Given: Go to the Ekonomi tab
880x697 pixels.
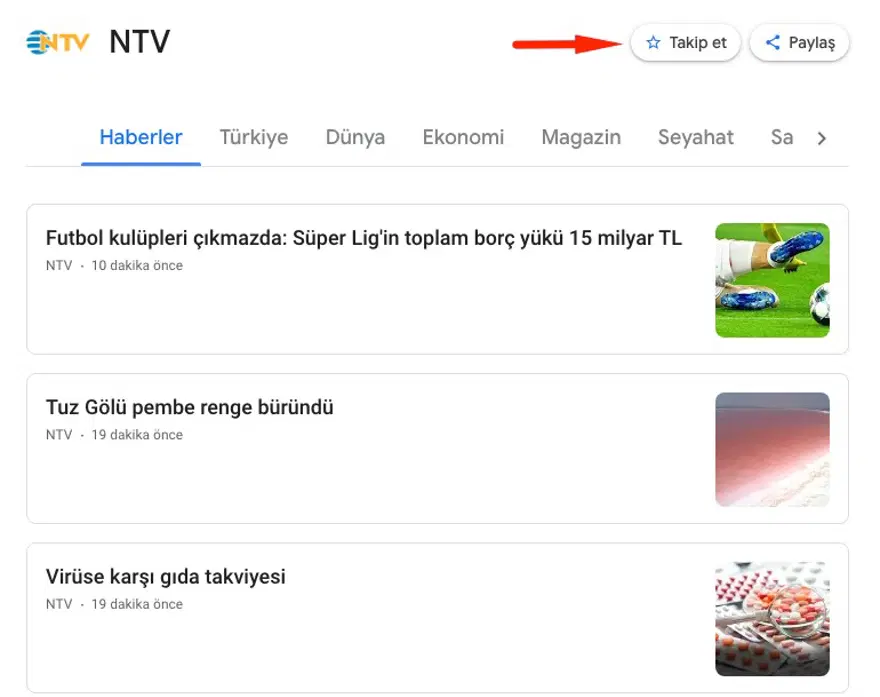Looking at the screenshot, I should coord(463,137).
